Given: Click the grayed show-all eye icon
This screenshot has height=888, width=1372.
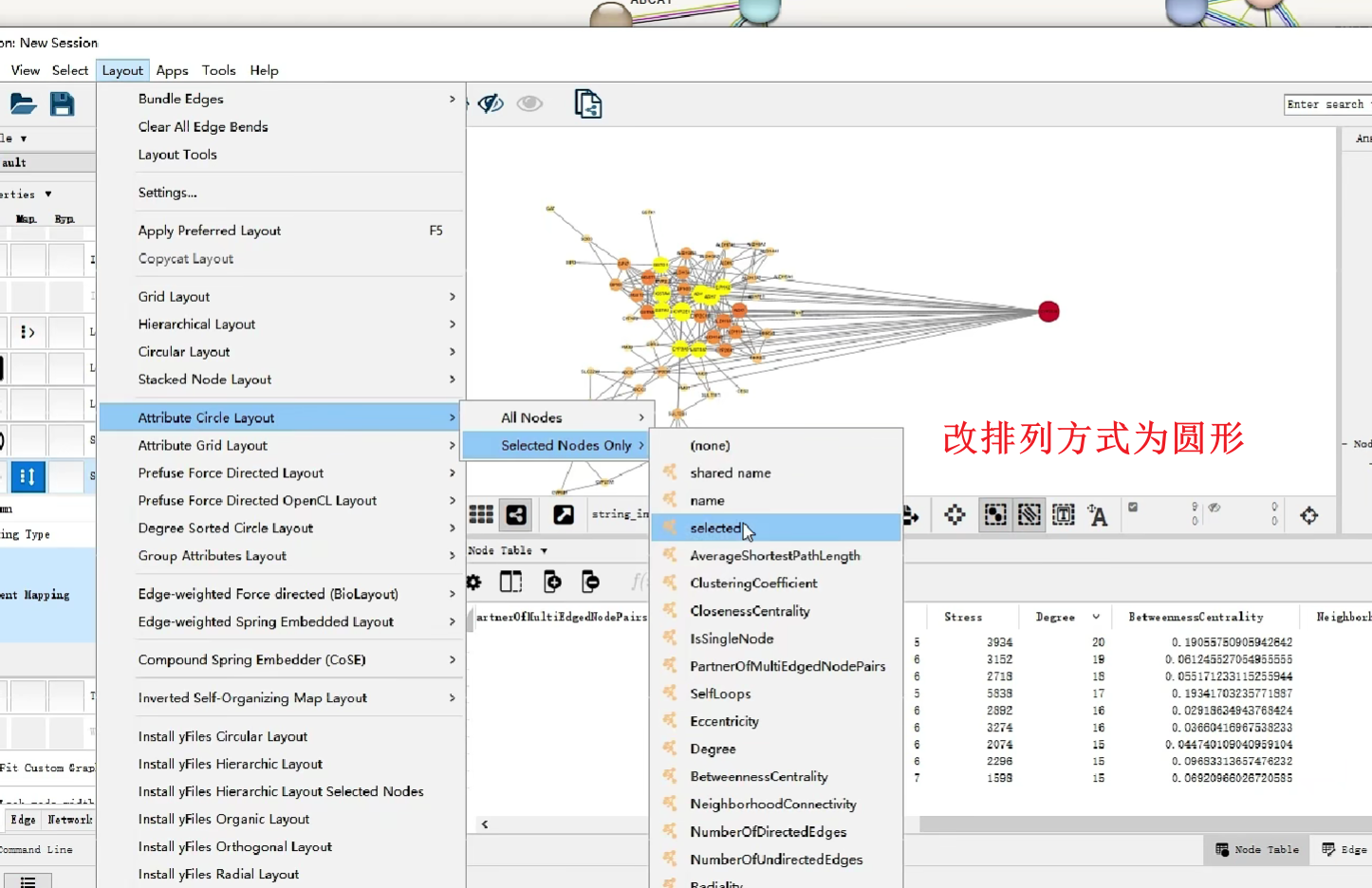Looking at the screenshot, I should point(529,103).
